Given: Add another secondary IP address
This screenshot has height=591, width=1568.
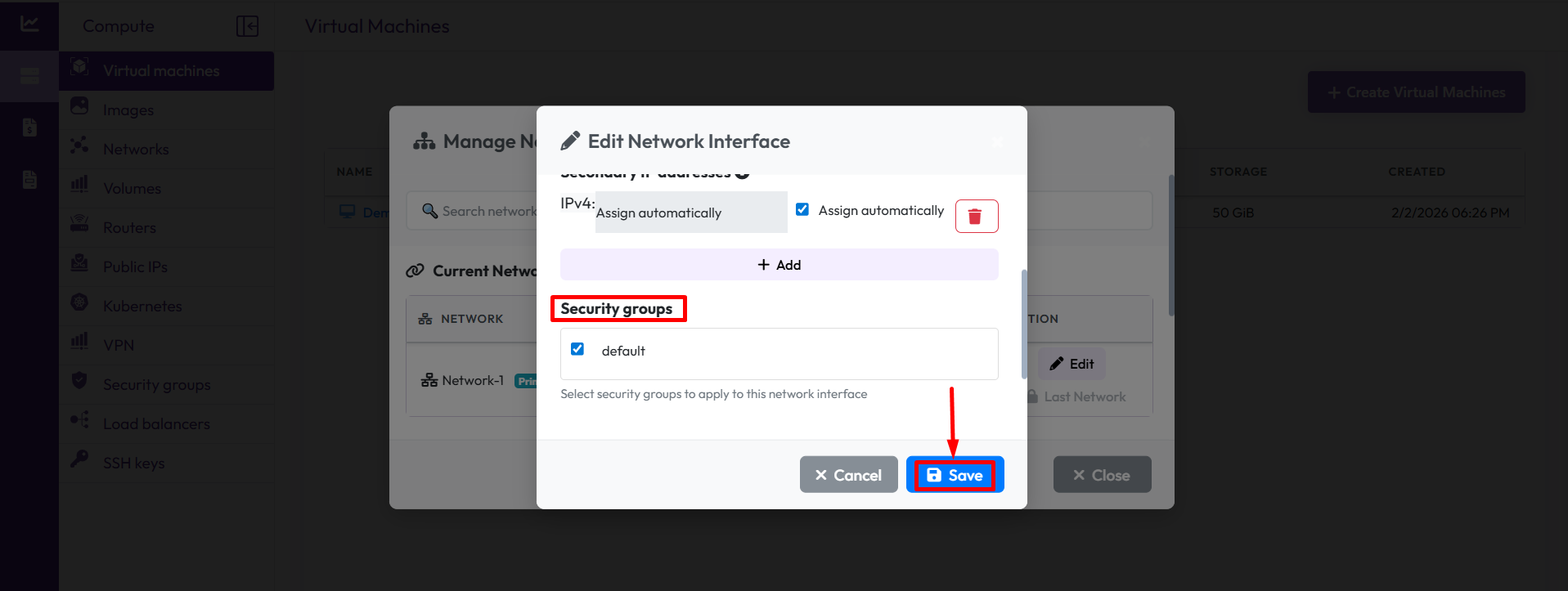Looking at the screenshot, I should tap(779, 265).
